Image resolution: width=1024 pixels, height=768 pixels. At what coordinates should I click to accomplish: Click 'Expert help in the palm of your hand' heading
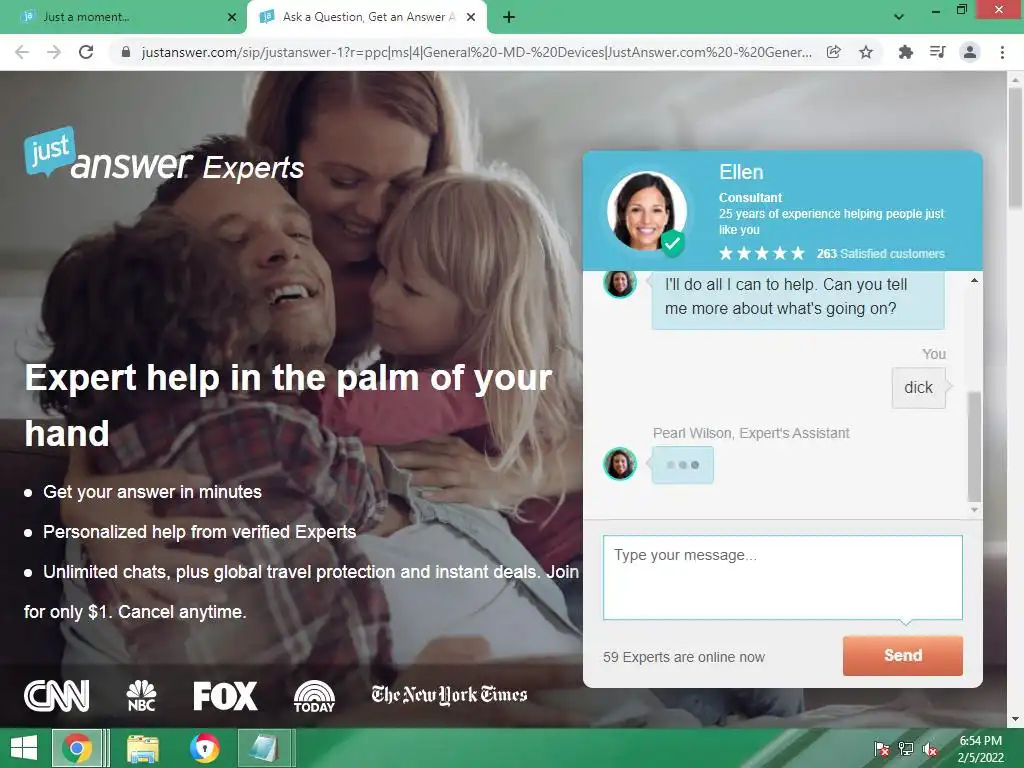[289, 406]
